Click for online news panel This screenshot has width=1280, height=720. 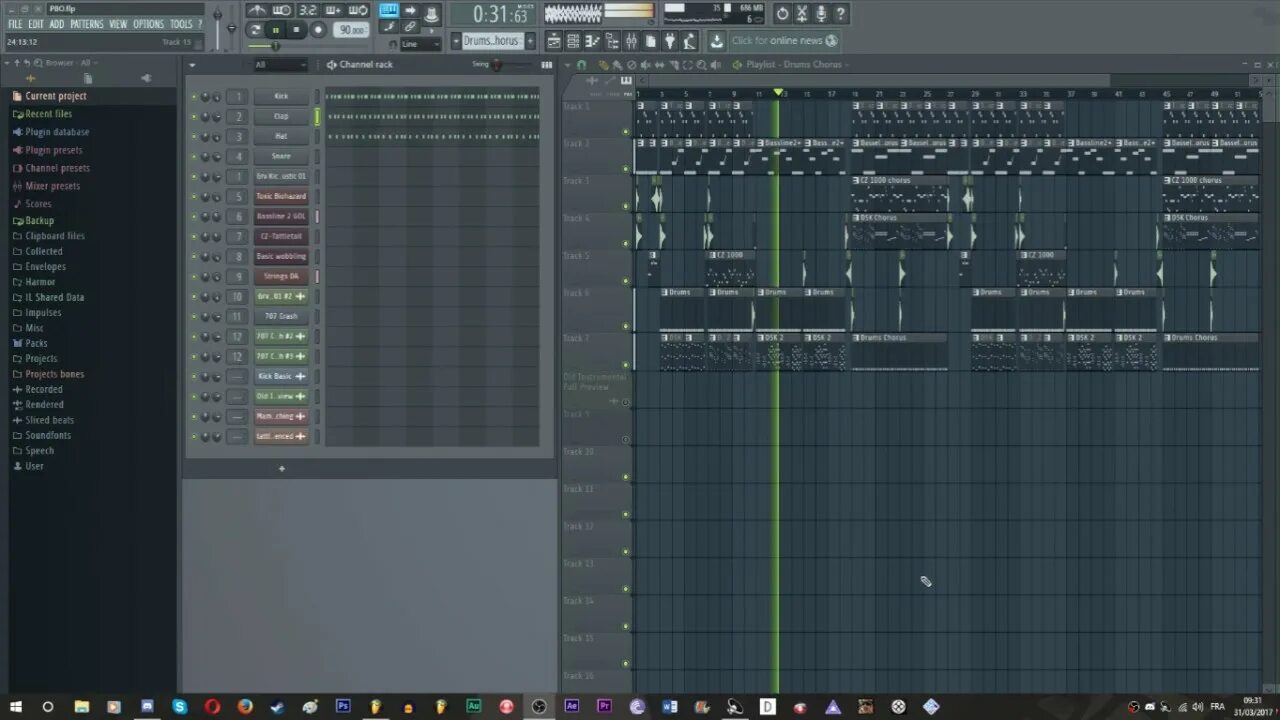point(784,41)
